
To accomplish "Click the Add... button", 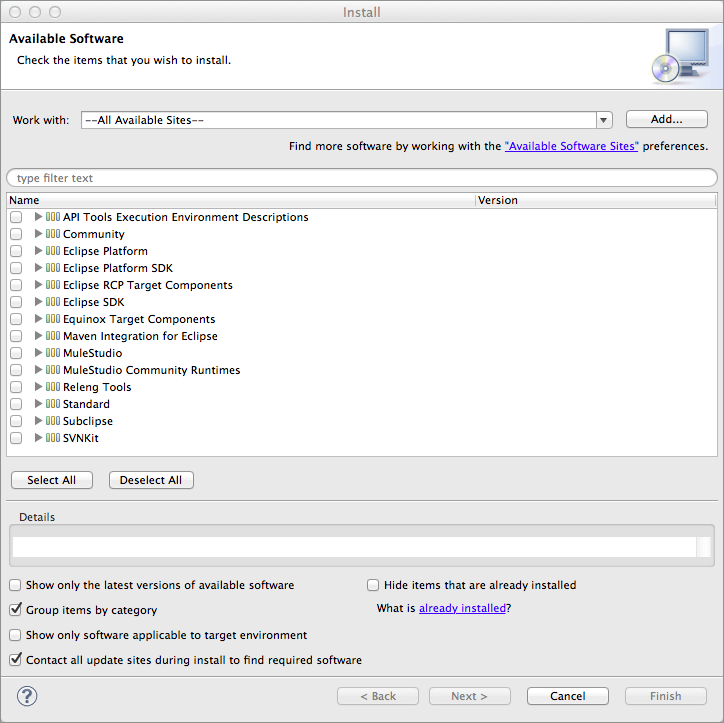I will [x=666, y=119].
